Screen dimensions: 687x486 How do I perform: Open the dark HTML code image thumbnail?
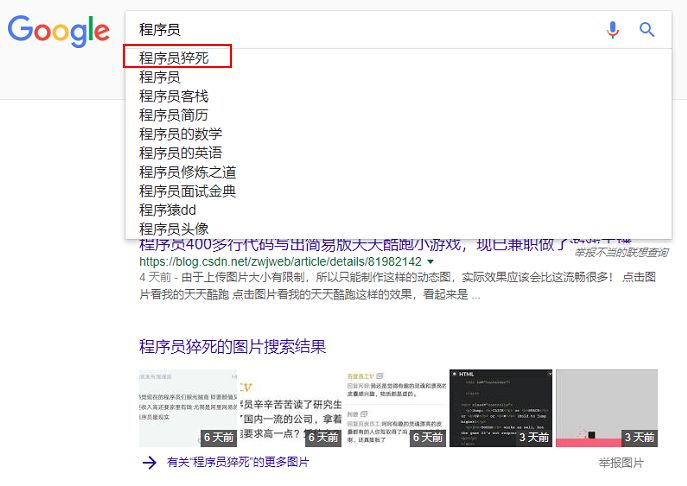coord(501,408)
